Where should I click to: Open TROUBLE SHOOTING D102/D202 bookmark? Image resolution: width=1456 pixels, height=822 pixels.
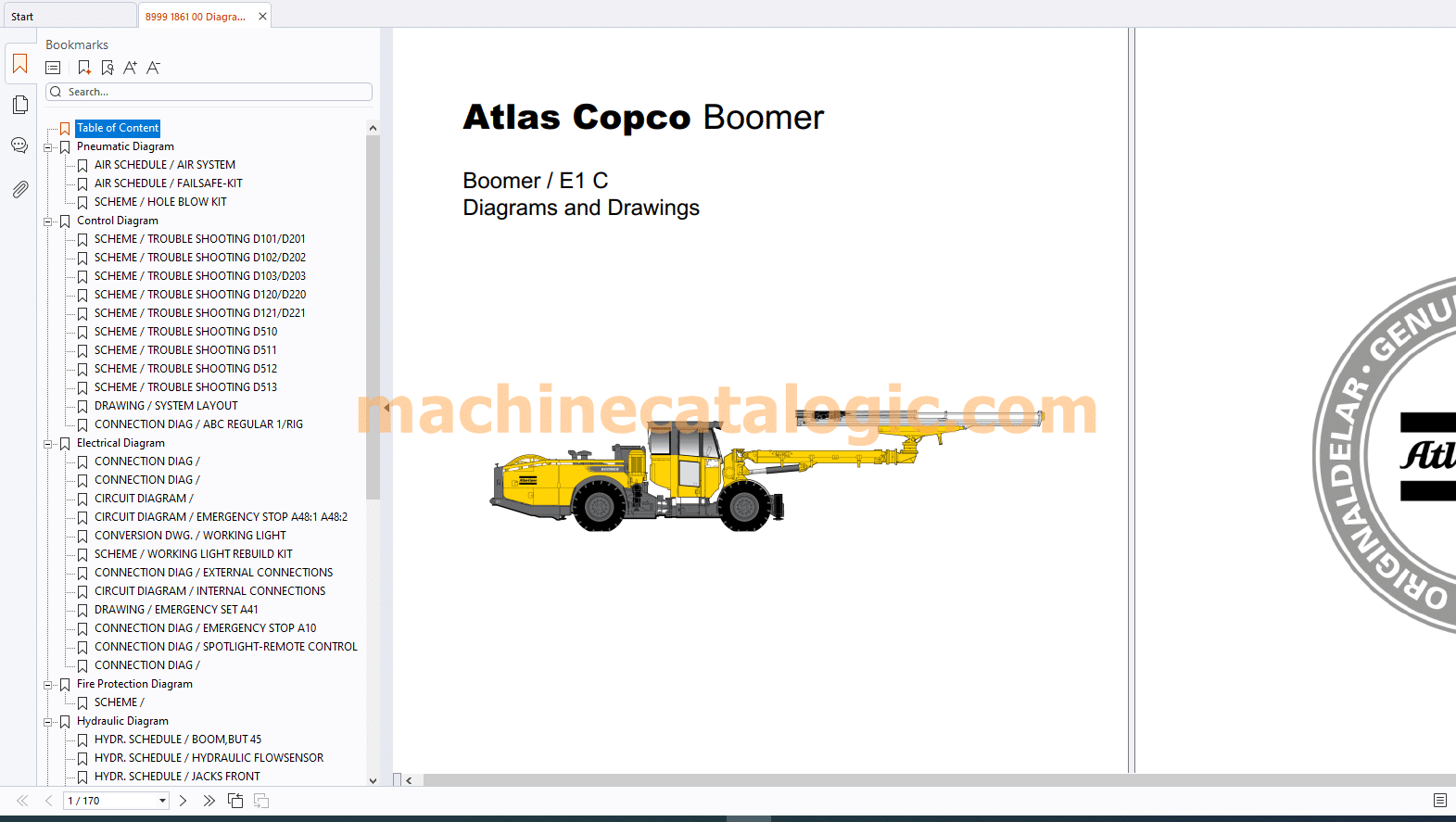tap(200, 258)
